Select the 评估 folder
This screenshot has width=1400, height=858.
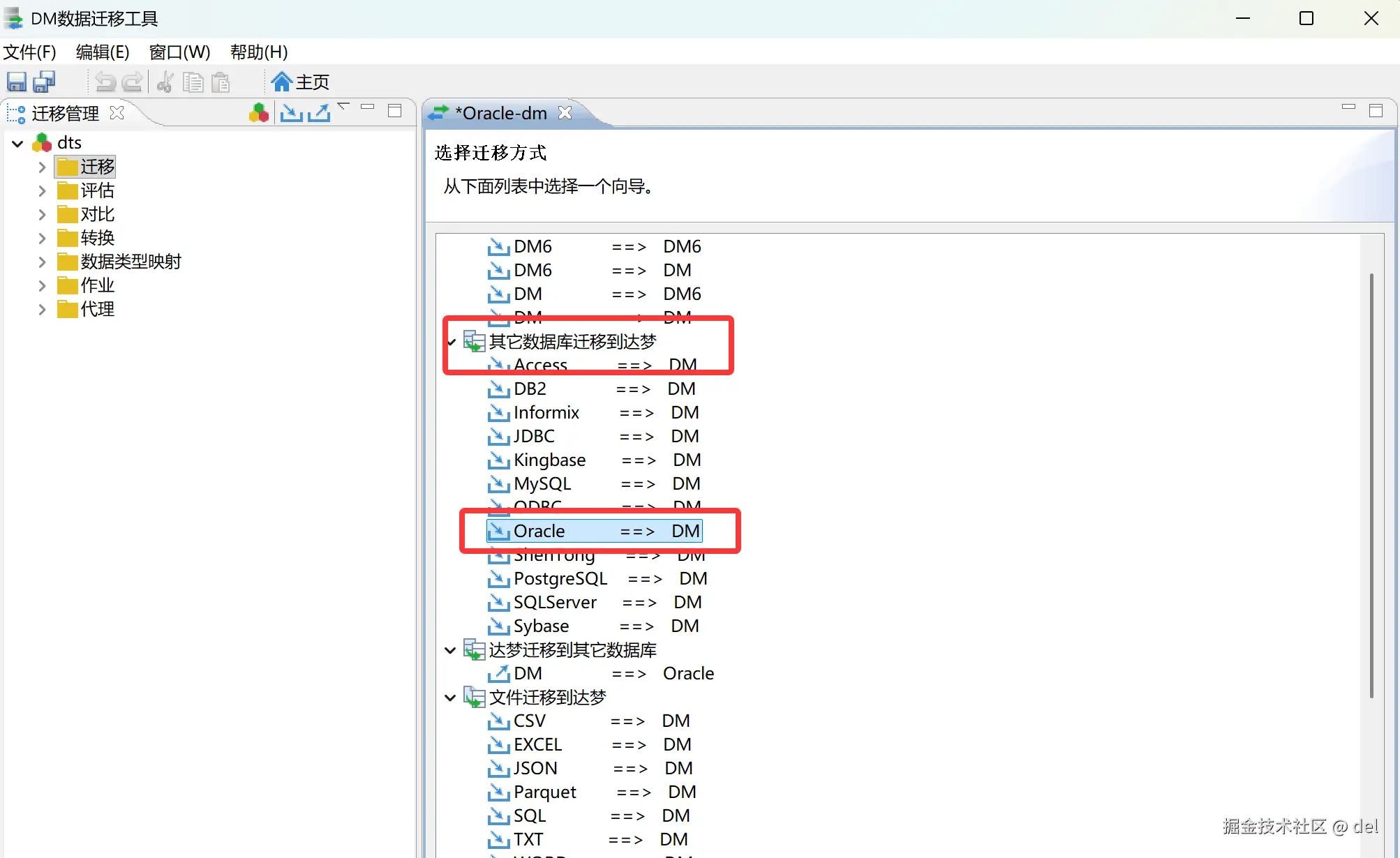[86, 190]
